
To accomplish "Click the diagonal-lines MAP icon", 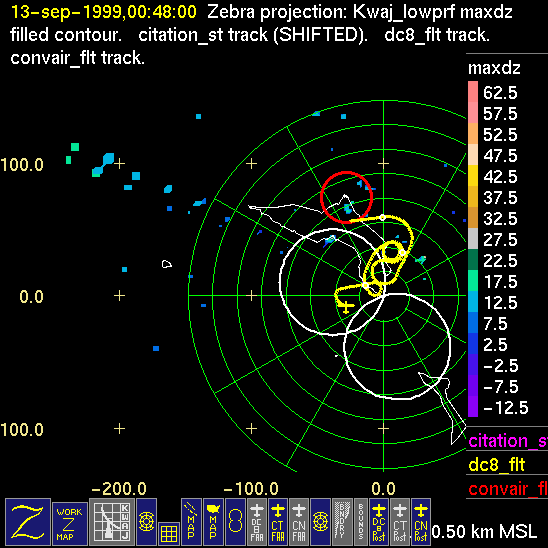I will 192,522.
